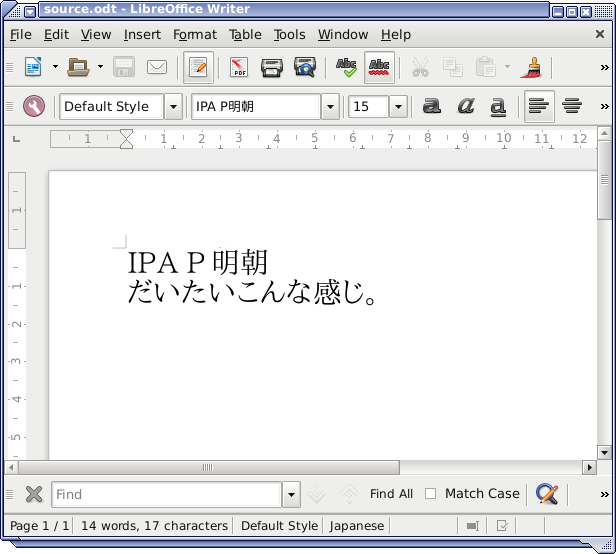Click the Find All button
The image size is (616, 554).
391,493
